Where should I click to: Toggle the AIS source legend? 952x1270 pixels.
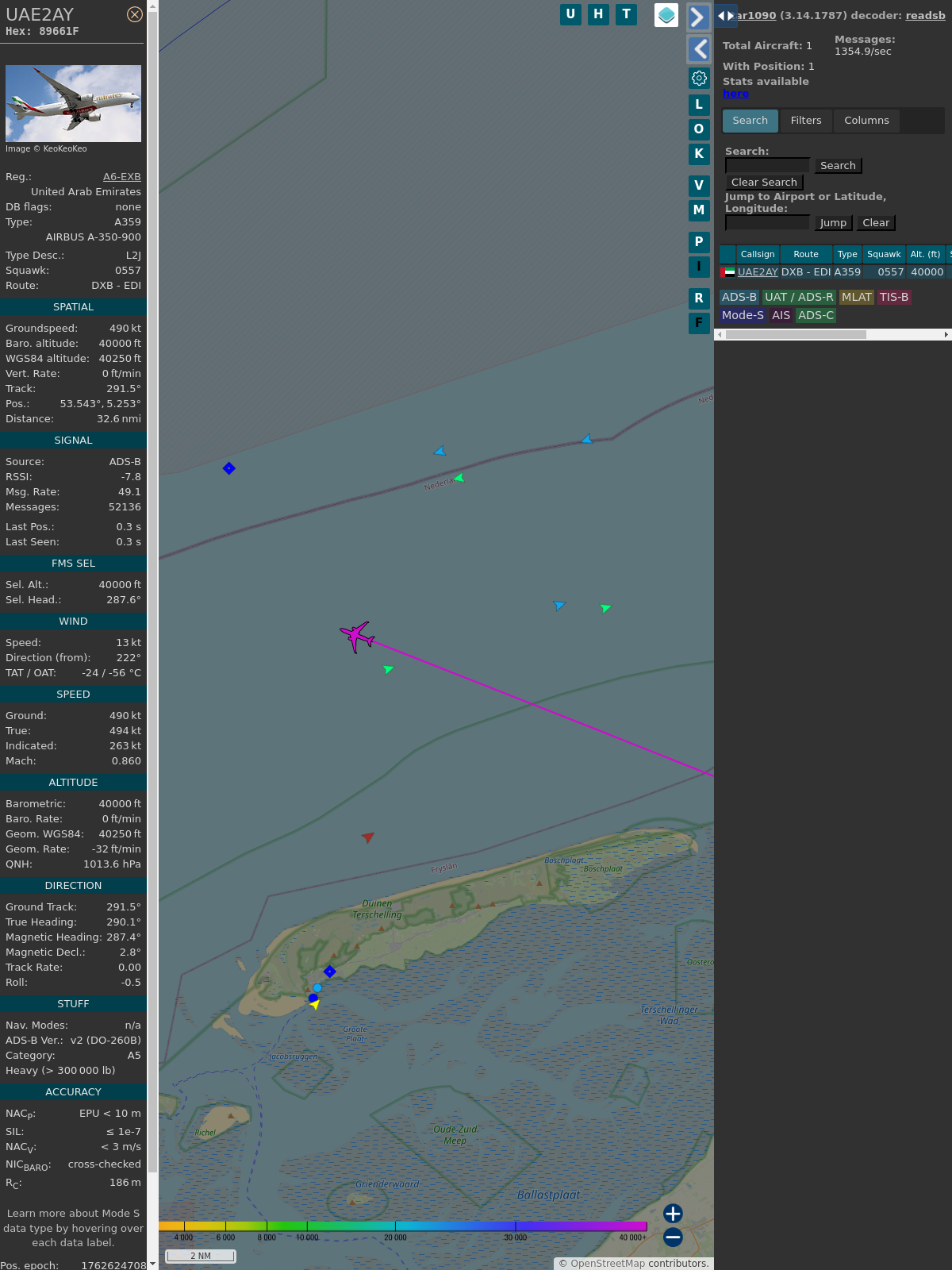click(x=781, y=315)
